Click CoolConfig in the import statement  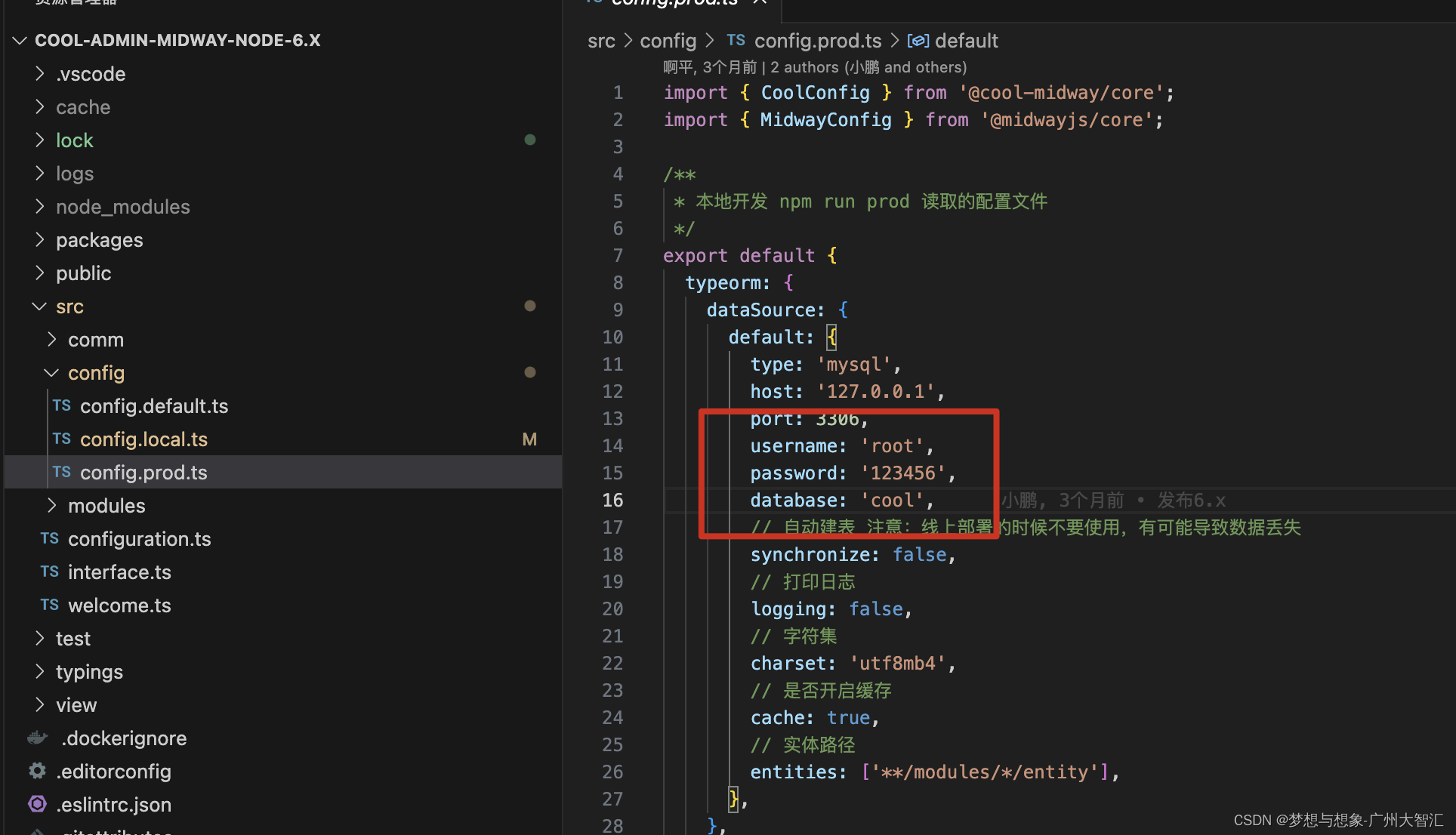(x=815, y=93)
